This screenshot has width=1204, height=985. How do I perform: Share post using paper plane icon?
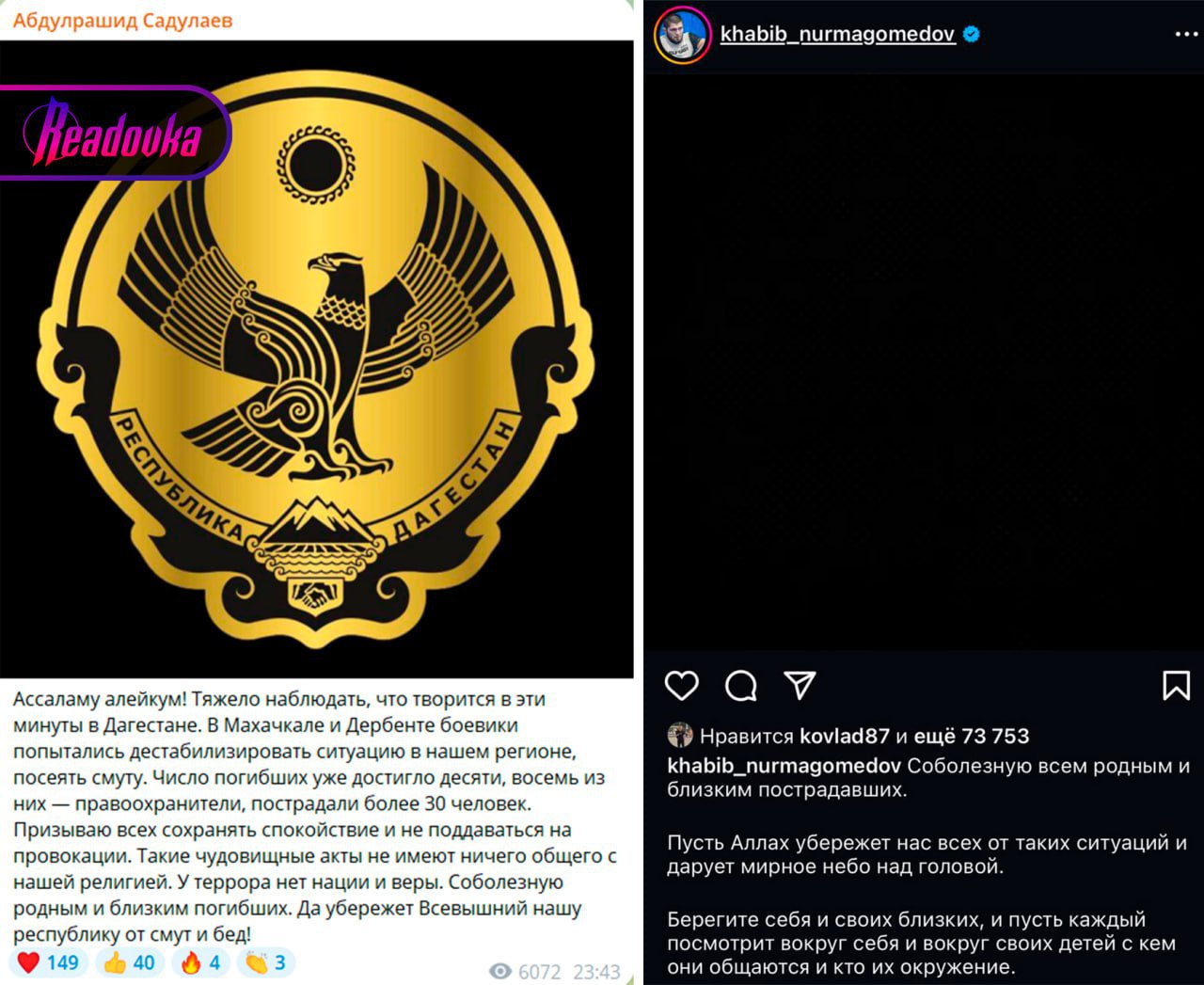[x=800, y=685]
